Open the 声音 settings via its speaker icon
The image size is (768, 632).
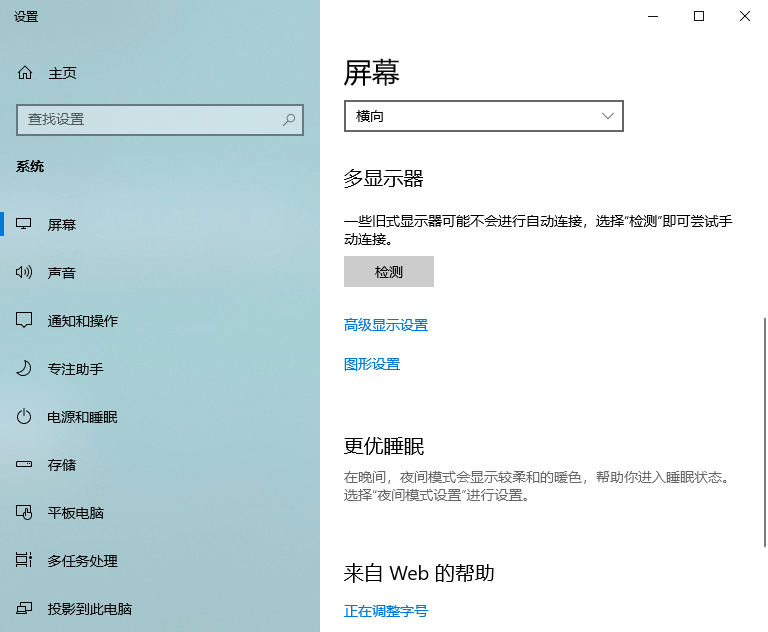tap(25, 273)
